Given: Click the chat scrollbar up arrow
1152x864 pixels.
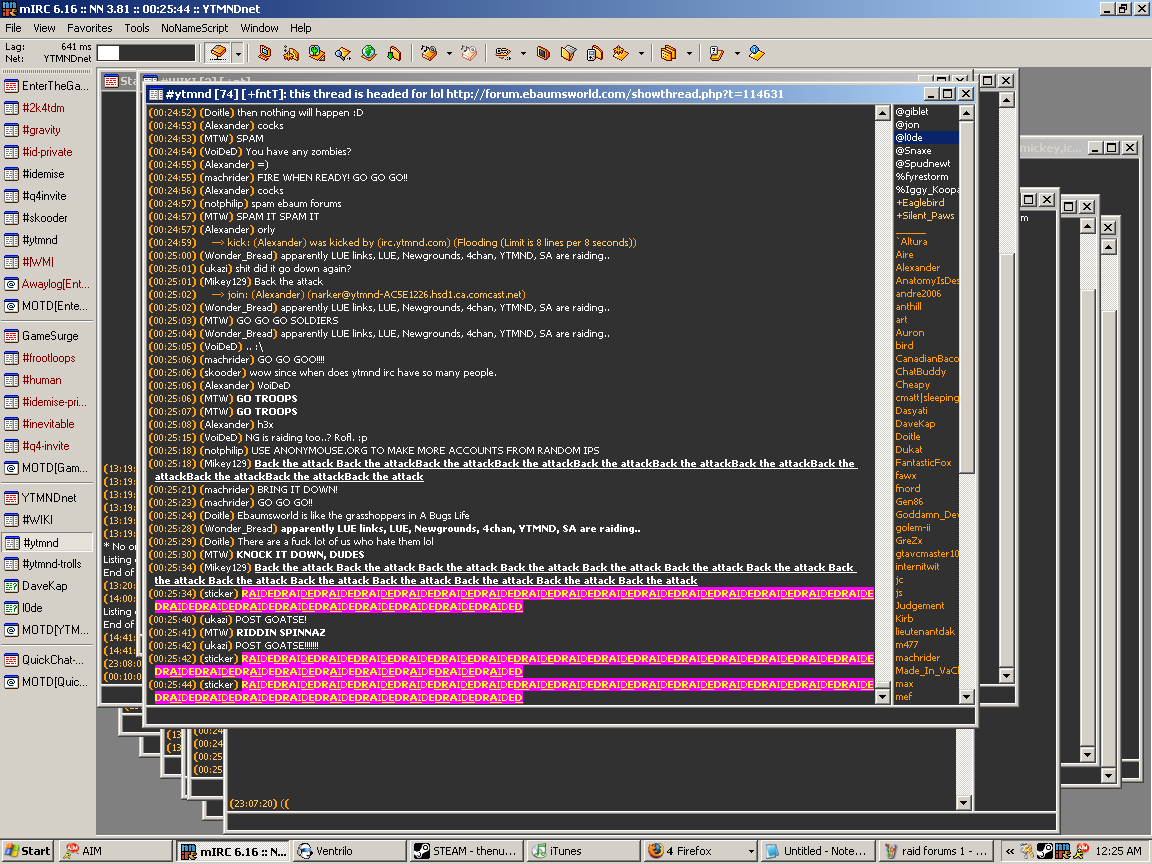Looking at the screenshot, I should pos(882,113).
